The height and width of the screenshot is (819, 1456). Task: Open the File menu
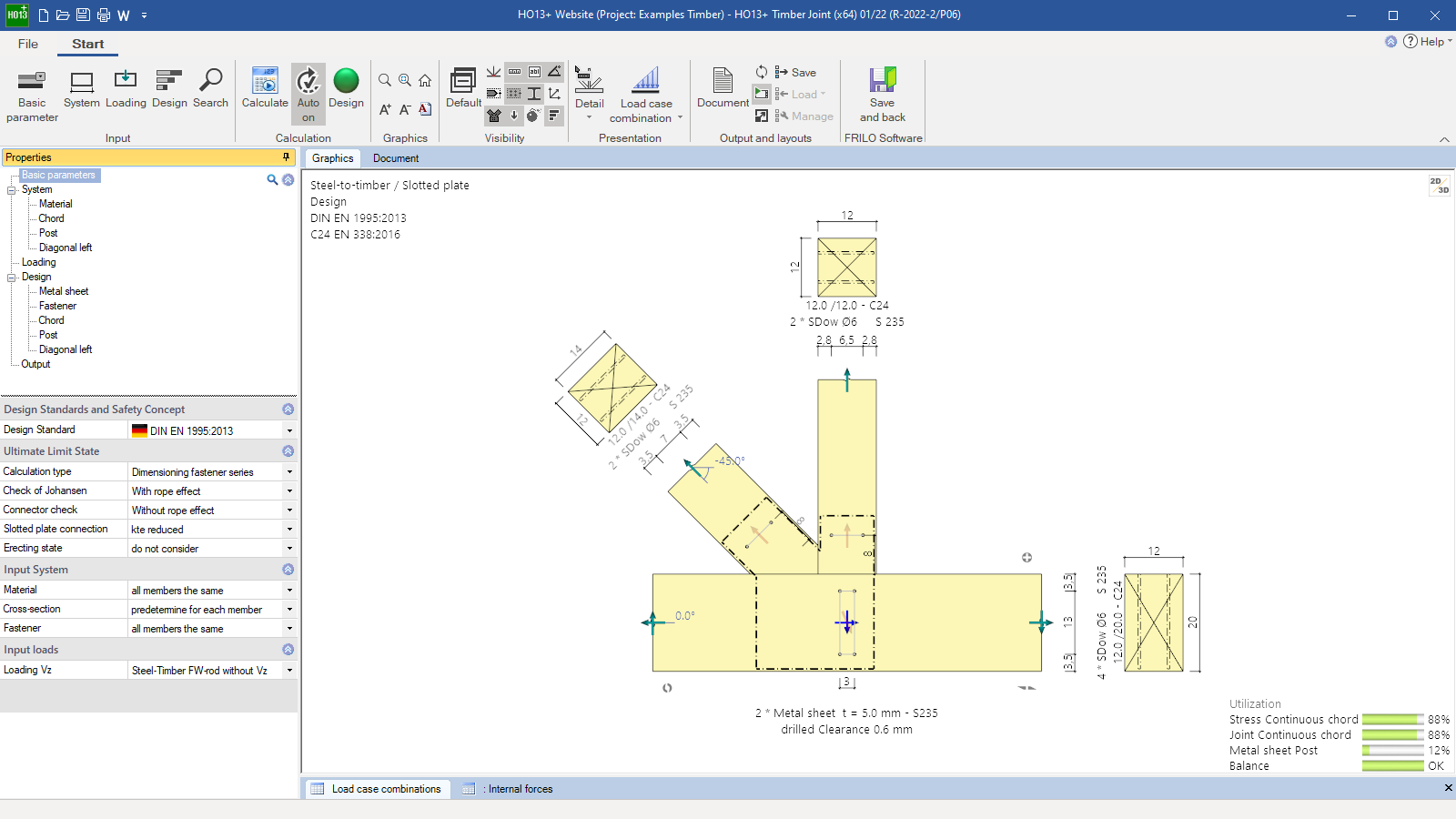pyautogui.click(x=28, y=44)
